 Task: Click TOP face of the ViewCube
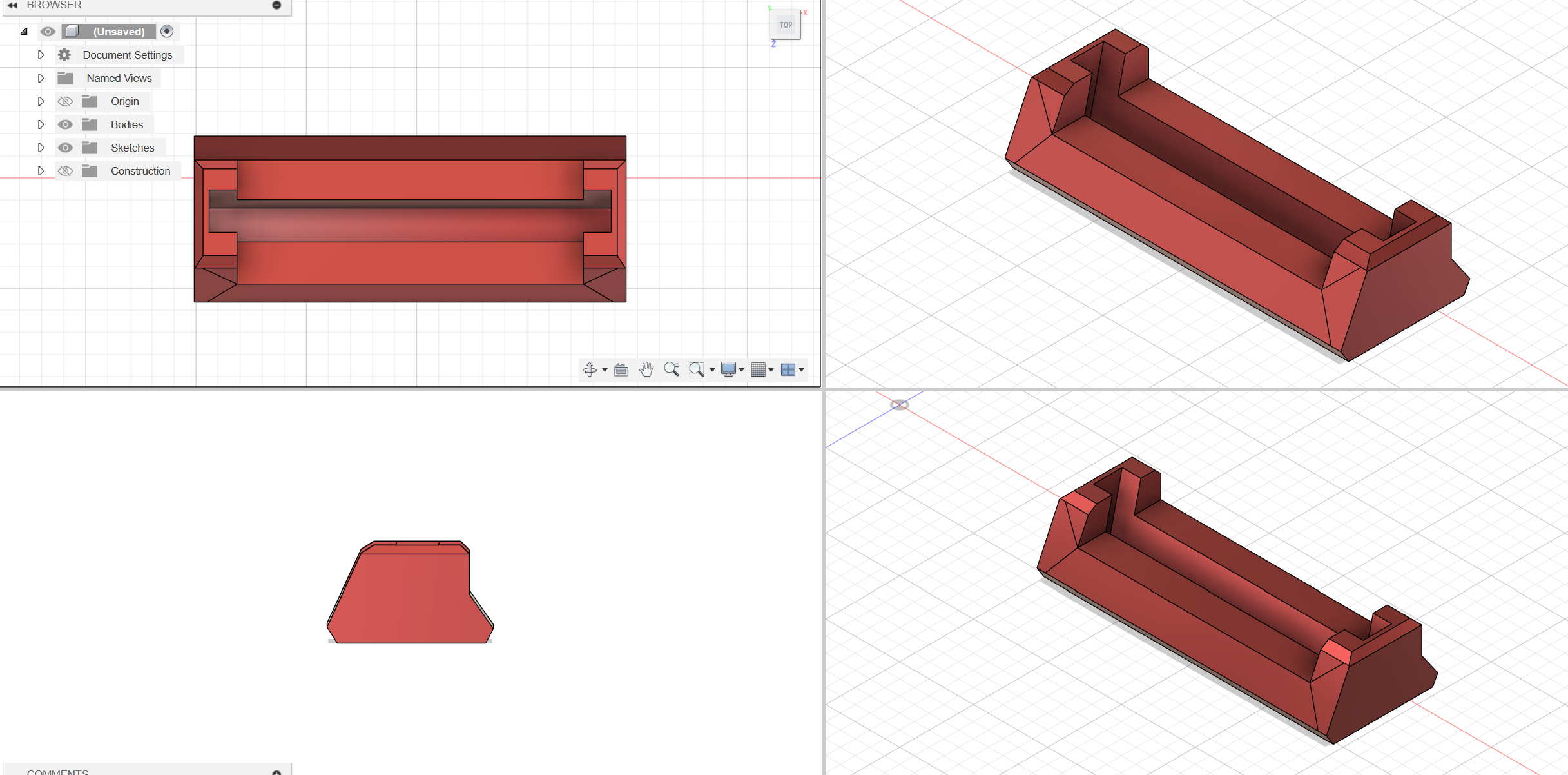[x=786, y=25]
